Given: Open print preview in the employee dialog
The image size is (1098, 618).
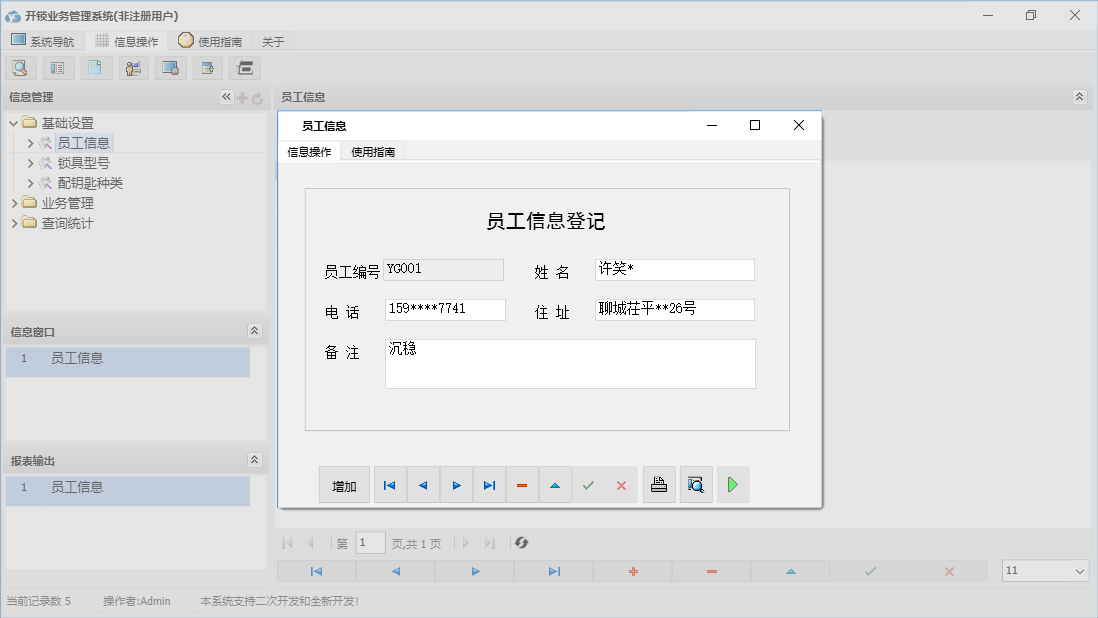Looking at the screenshot, I should [x=696, y=484].
